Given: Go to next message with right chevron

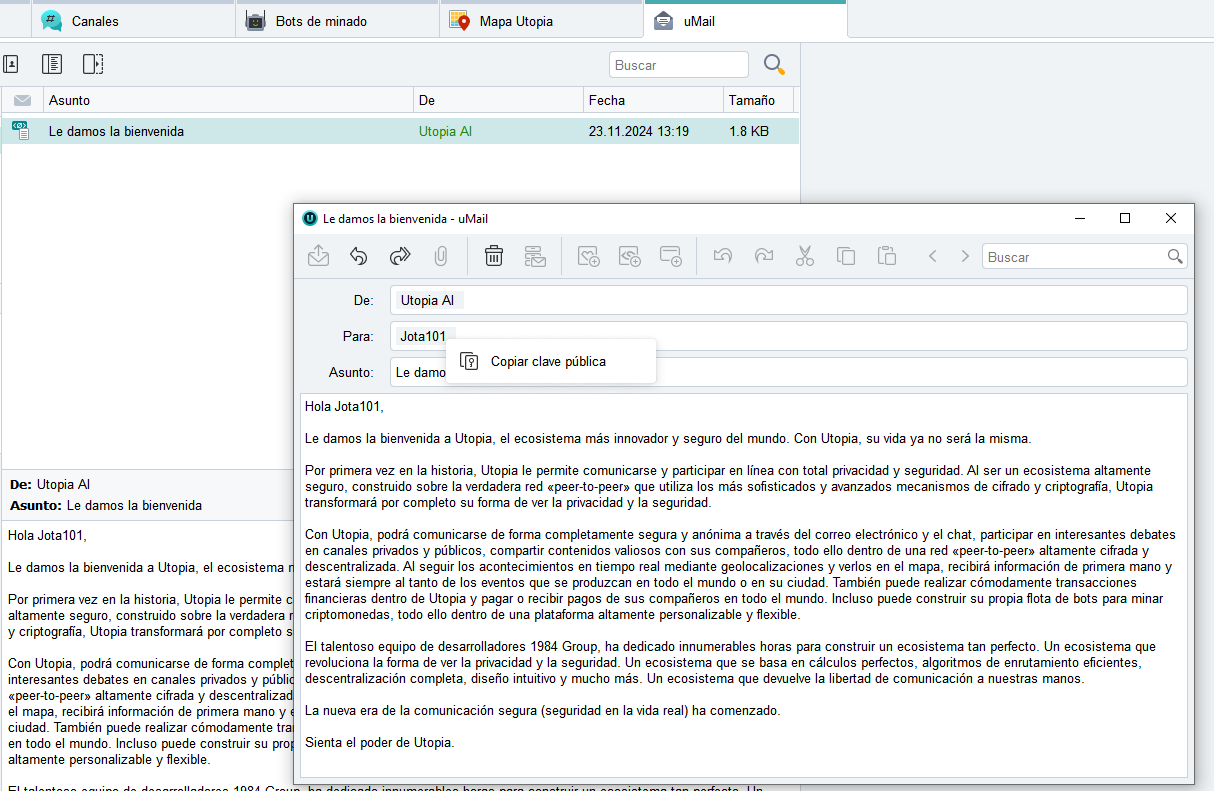Looking at the screenshot, I should coord(965,256).
